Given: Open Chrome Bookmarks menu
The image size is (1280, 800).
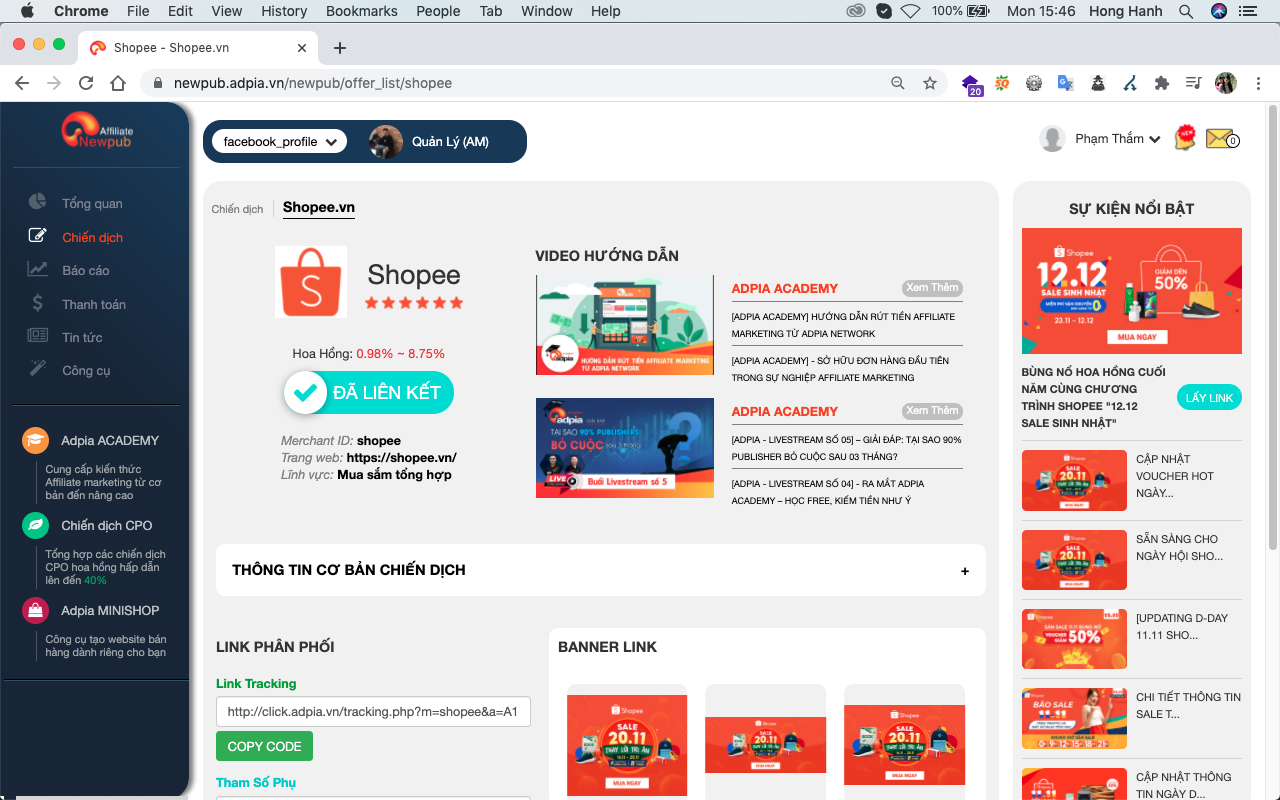Looking at the screenshot, I should coord(362,11).
